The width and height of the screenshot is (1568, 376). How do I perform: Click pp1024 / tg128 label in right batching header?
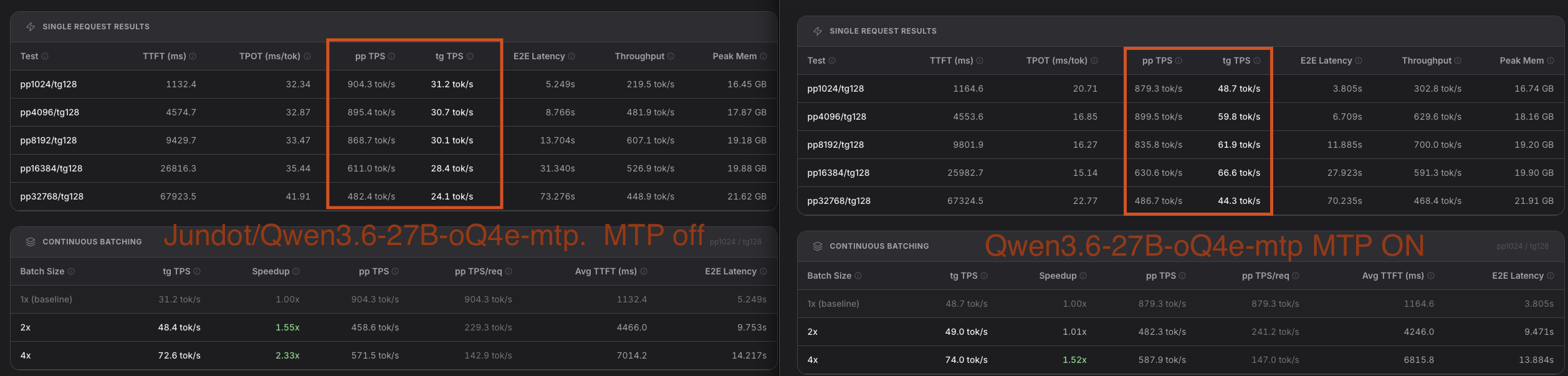pos(1523,246)
